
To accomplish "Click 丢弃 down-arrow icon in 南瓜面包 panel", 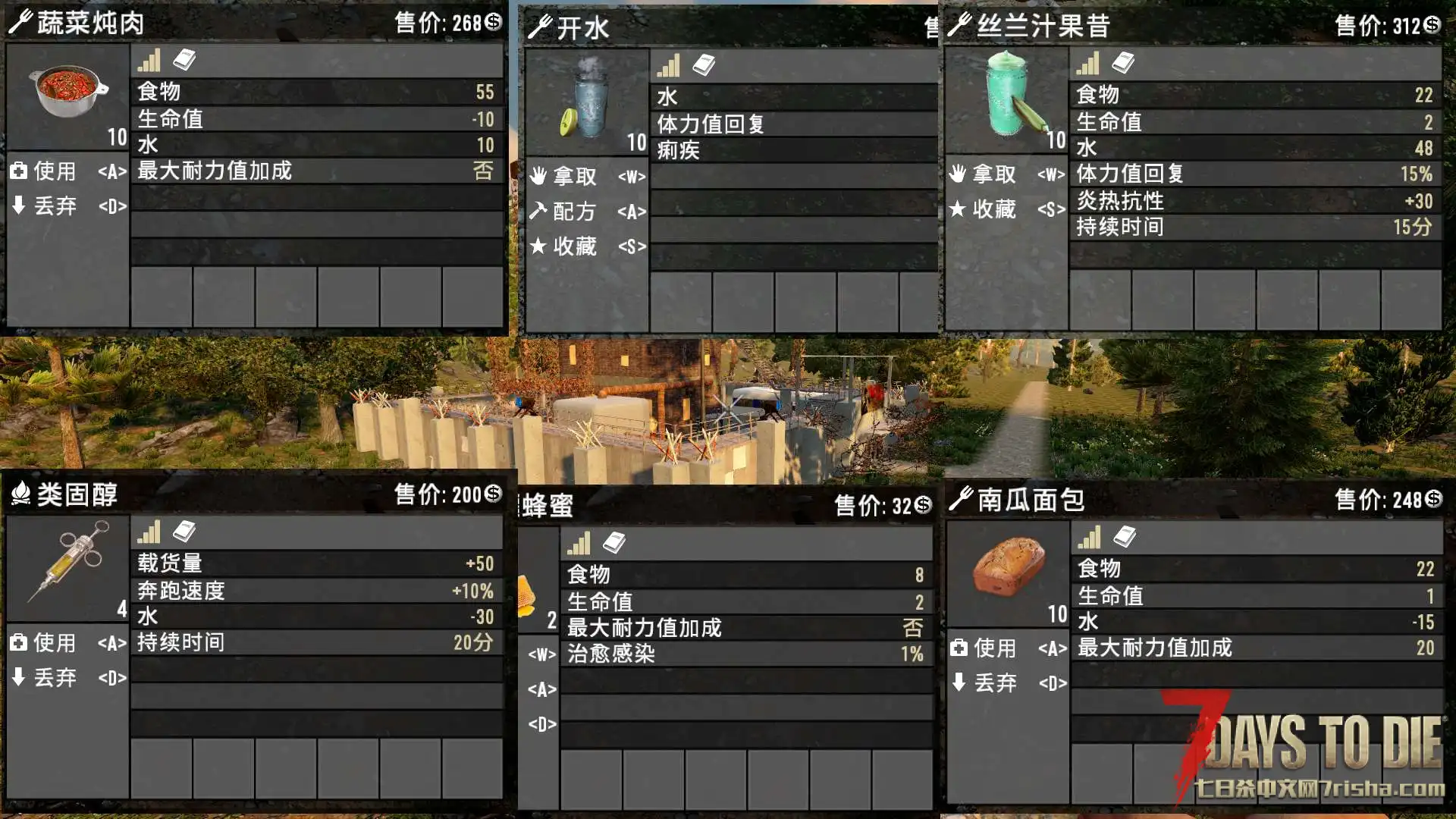I will (x=959, y=683).
